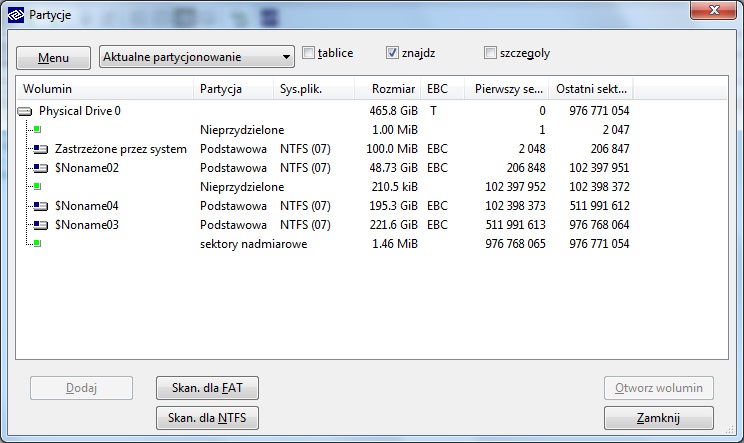
Task: Sort by the Rozmiar column header
Action: coord(388,89)
